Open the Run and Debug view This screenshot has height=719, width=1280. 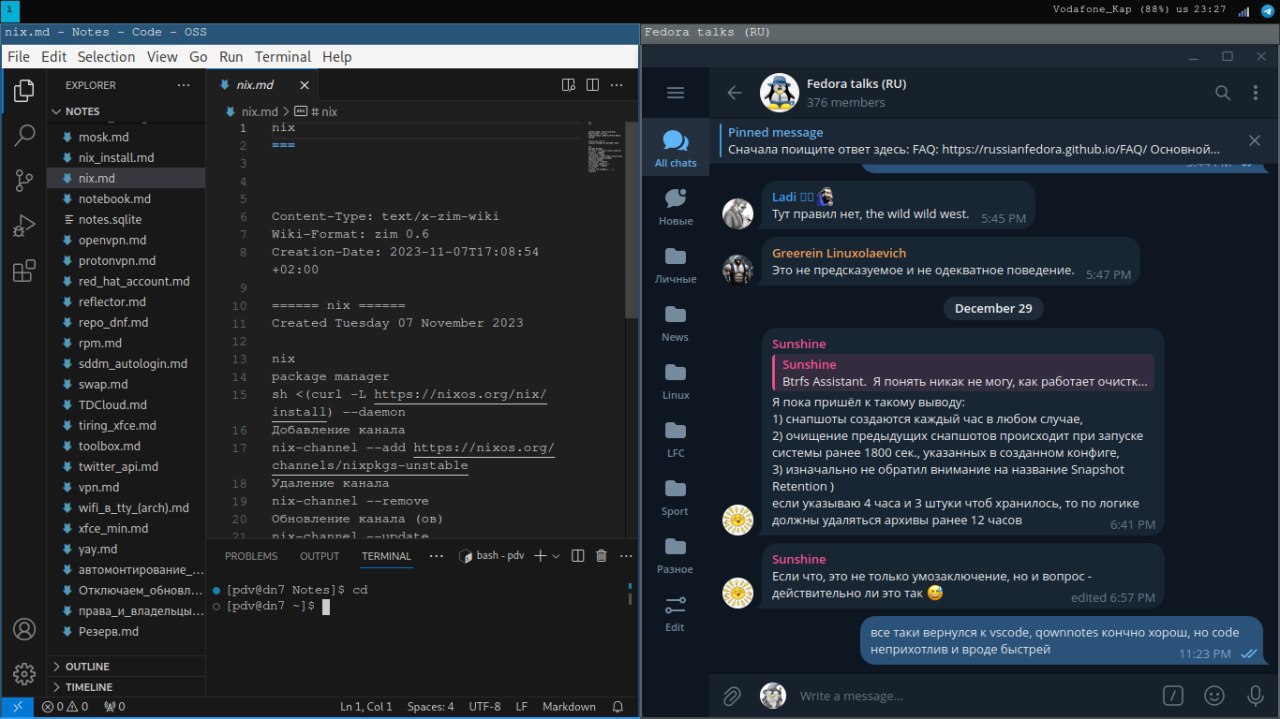click(24, 226)
